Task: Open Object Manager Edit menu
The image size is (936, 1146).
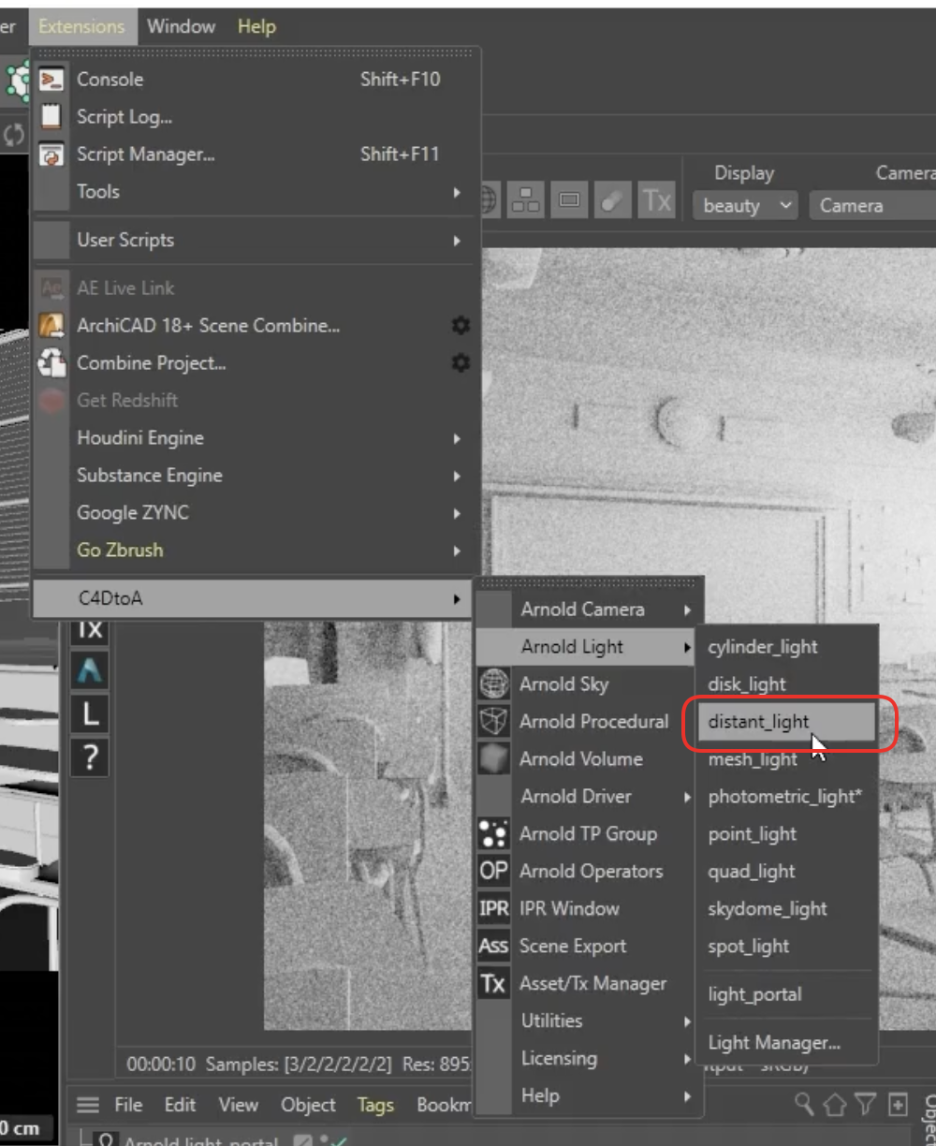Action: (x=180, y=1105)
